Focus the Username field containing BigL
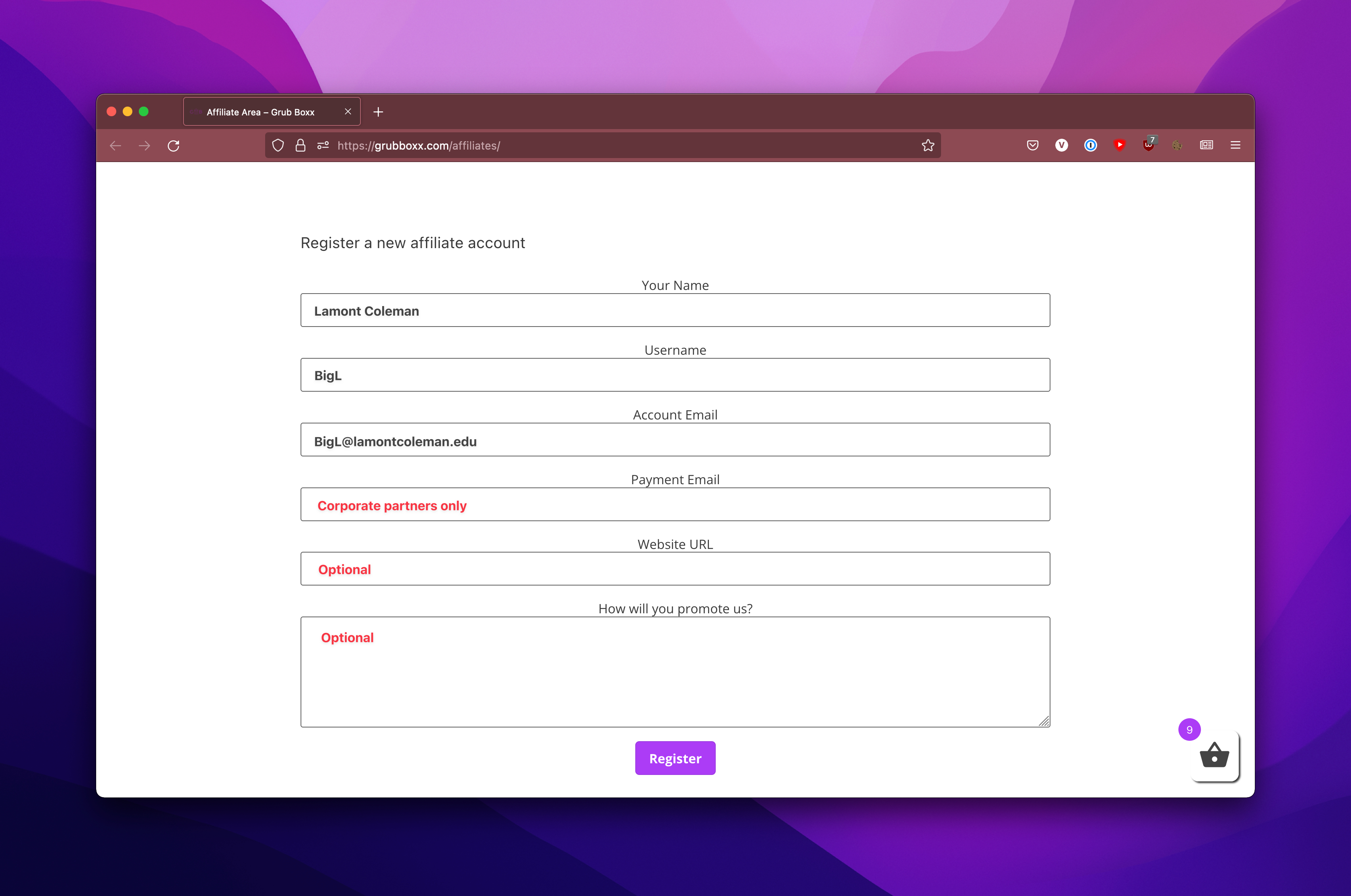 [x=675, y=375]
